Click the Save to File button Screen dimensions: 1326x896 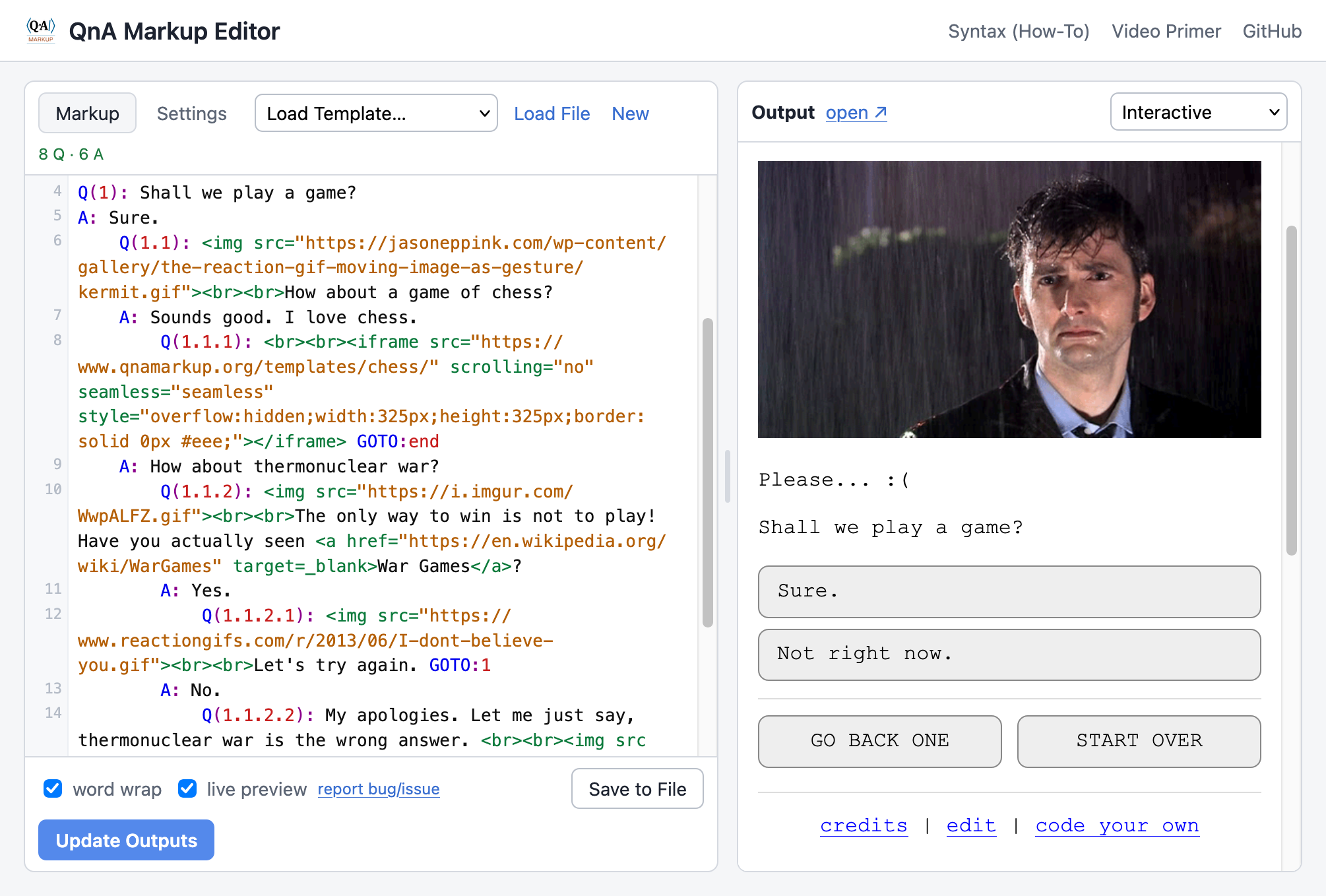[637, 789]
